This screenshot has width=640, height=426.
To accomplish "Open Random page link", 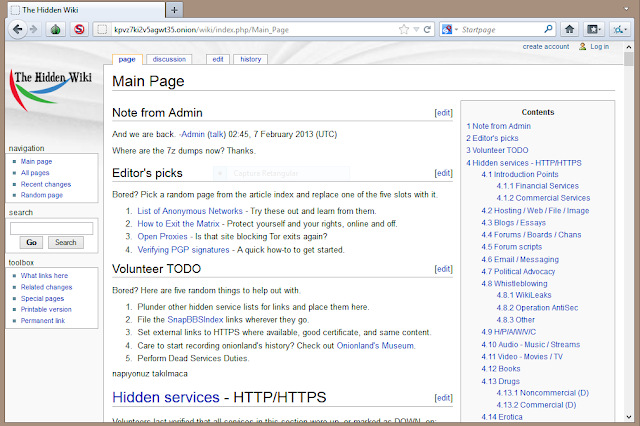I will tap(42, 195).
